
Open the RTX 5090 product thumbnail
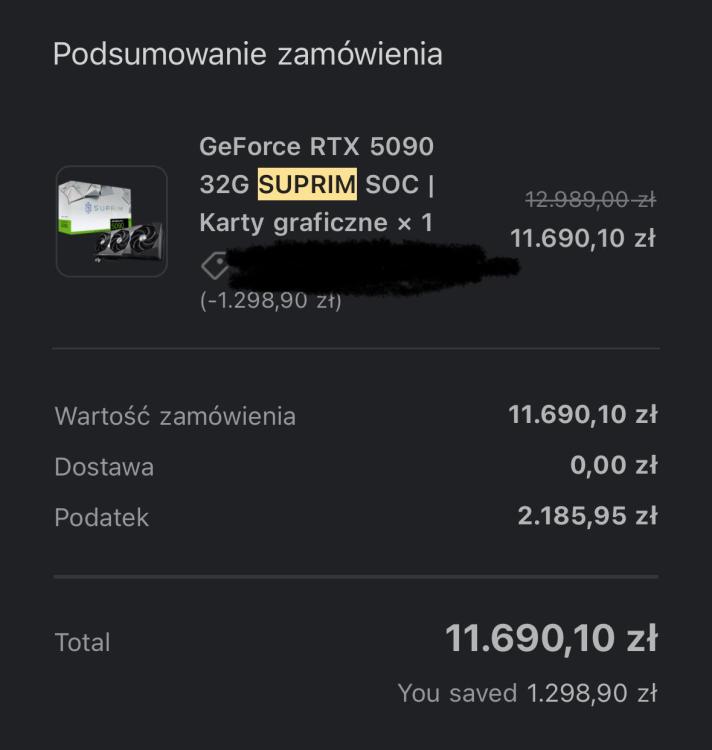tap(111, 221)
